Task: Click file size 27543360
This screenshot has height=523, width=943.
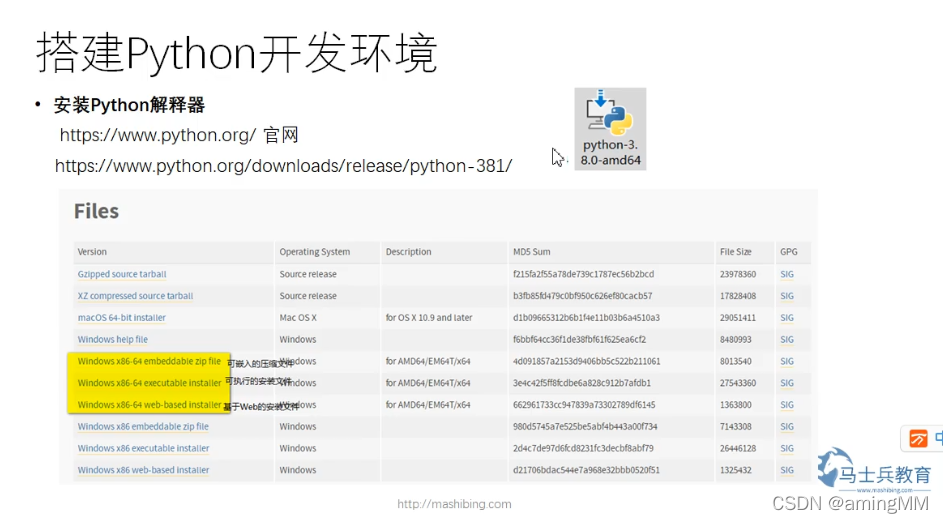Action: [x=738, y=383]
